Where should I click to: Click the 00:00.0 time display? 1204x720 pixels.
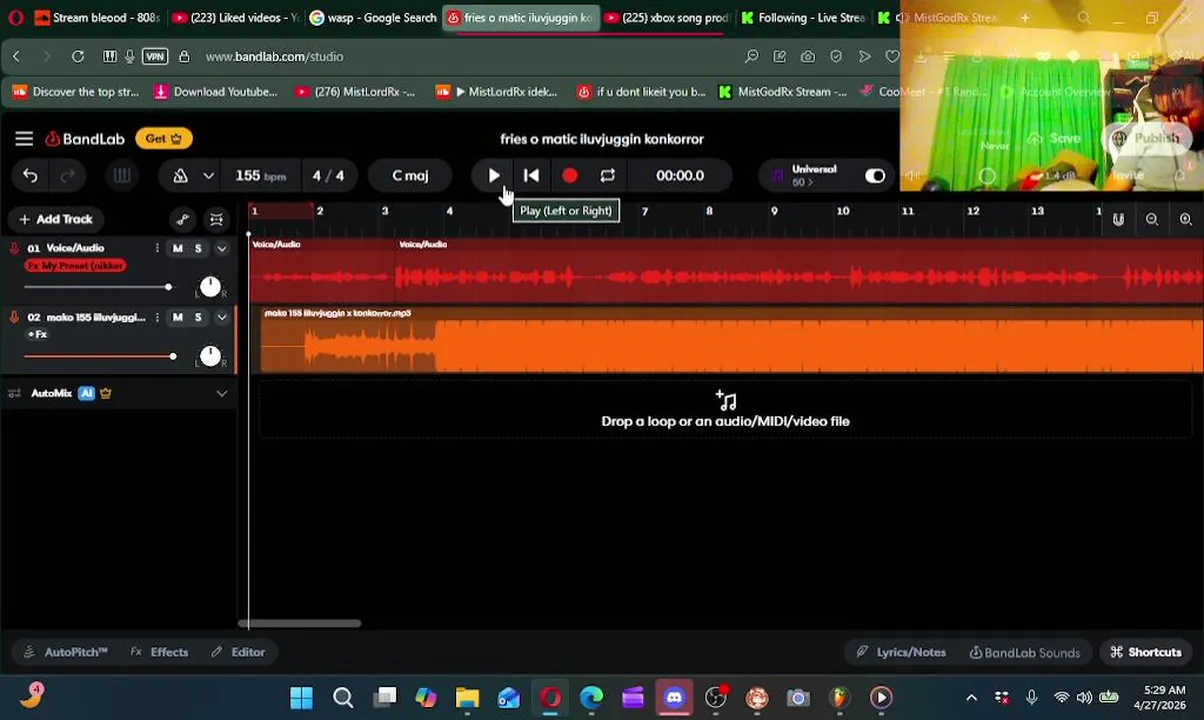pyautogui.click(x=680, y=176)
